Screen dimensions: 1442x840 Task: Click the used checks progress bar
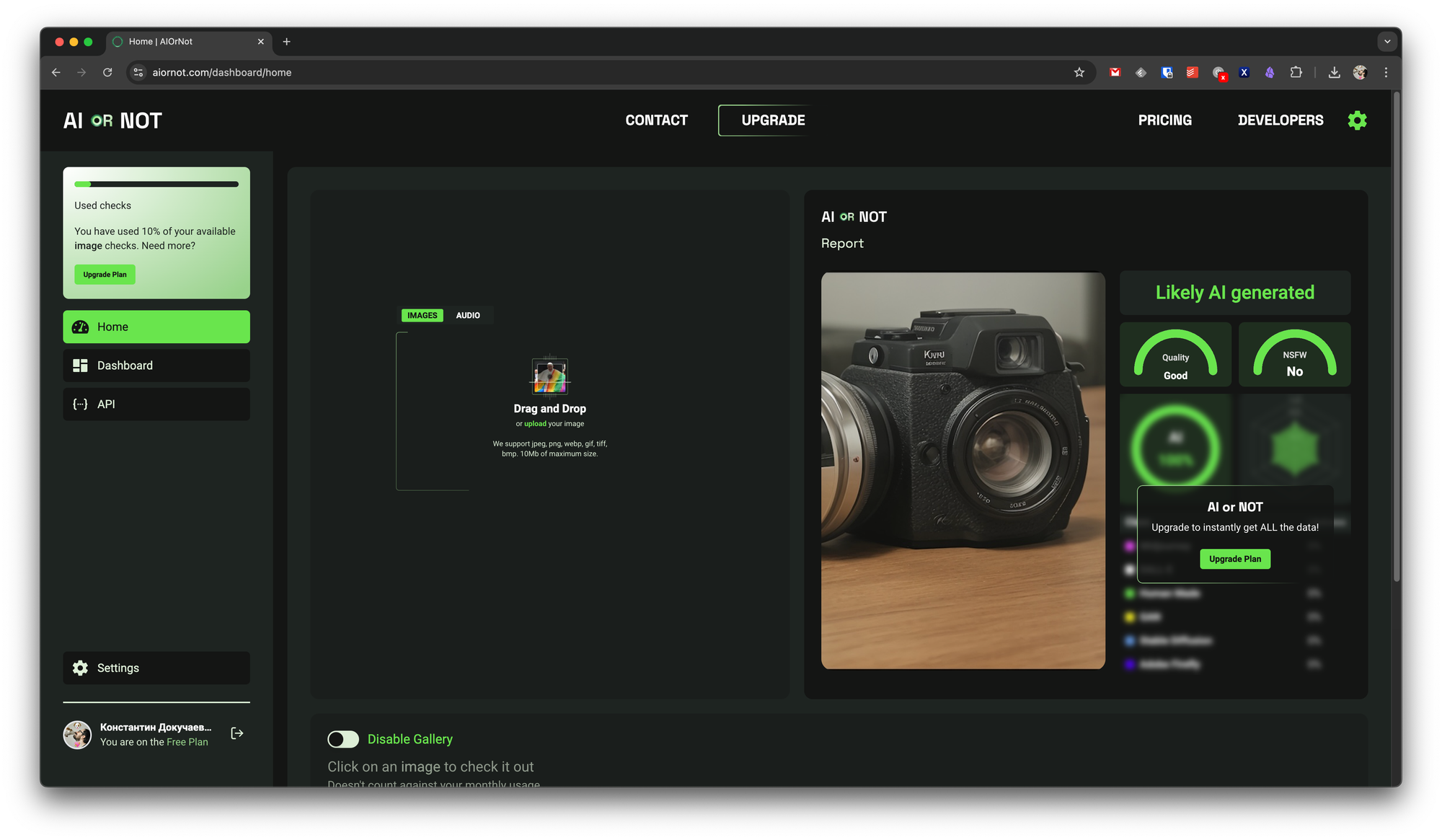point(156,185)
